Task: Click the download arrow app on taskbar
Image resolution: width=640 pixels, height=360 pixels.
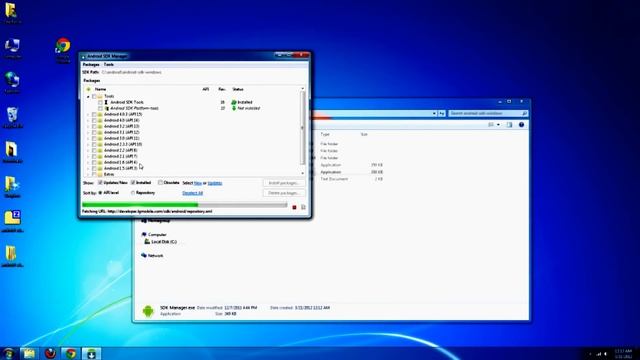Action: pyautogui.click(x=91, y=353)
